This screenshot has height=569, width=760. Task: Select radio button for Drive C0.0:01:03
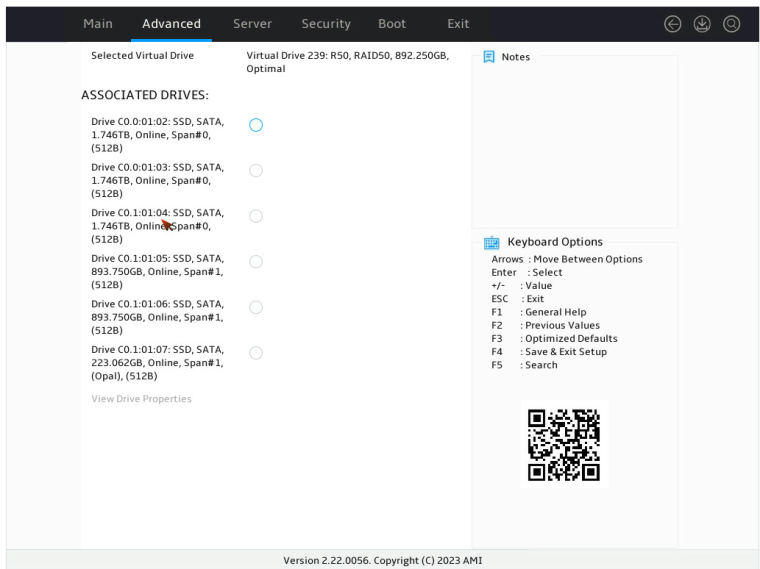[256, 171]
